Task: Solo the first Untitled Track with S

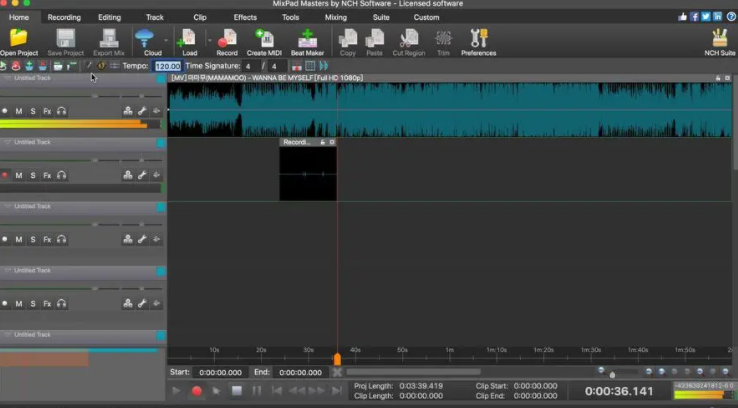Action: [x=33, y=111]
